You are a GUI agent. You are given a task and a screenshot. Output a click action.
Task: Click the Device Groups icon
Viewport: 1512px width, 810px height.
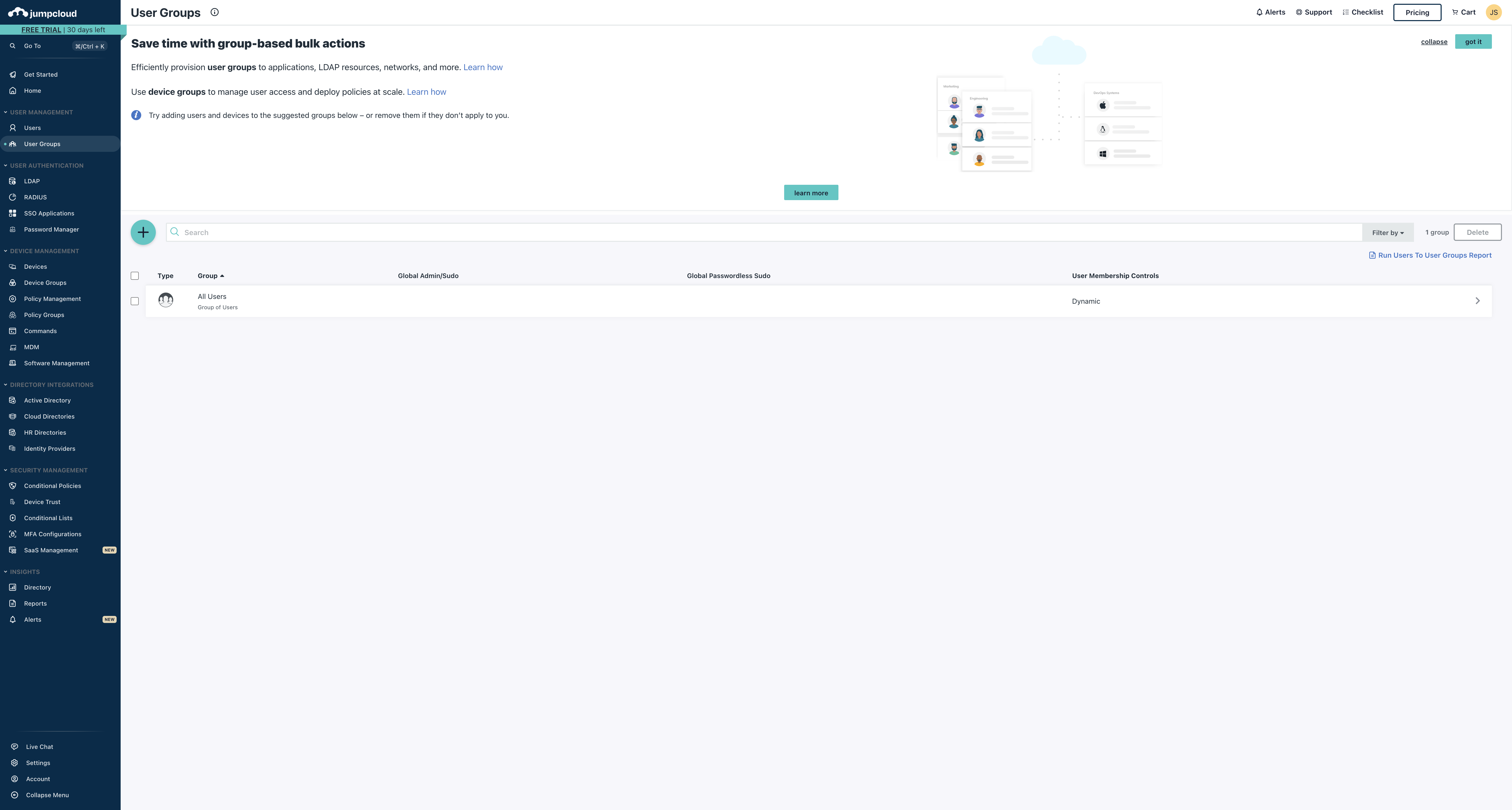tap(12, 283)
